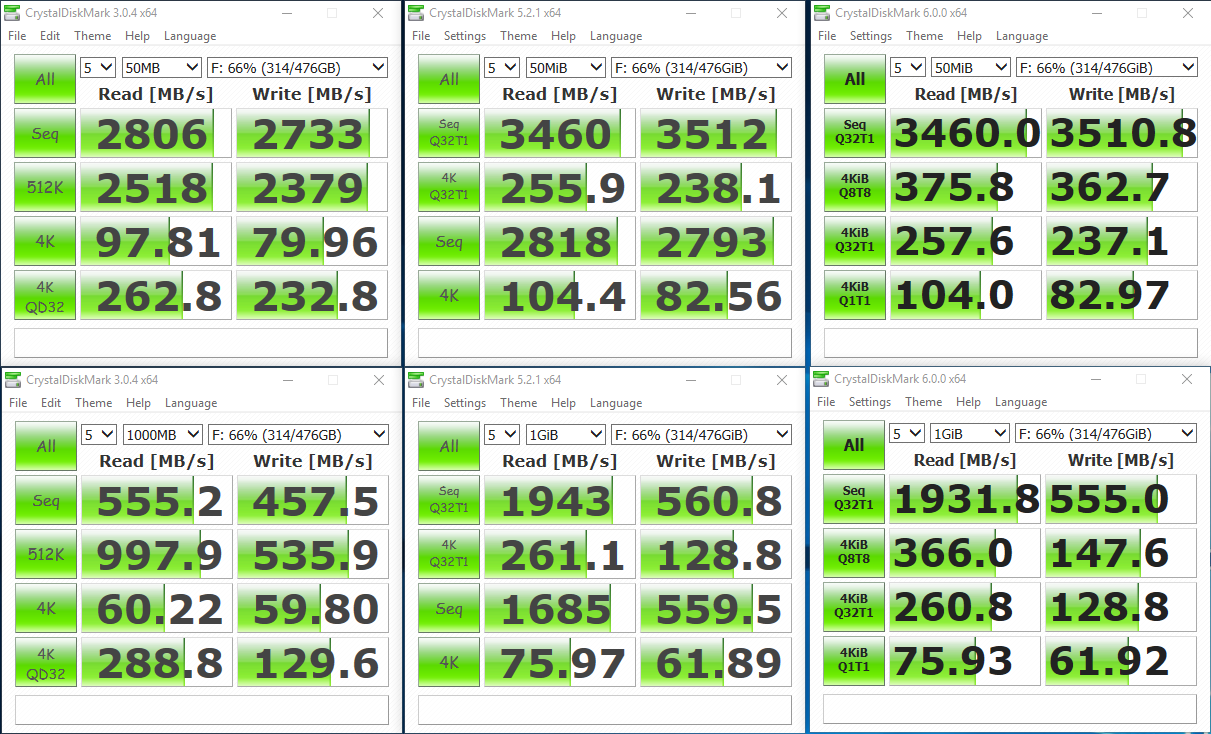Open test count dropdown in 6.0.0 window, 50MiB
Viewport: 1211px width, 734px height.
click(907, 68)
